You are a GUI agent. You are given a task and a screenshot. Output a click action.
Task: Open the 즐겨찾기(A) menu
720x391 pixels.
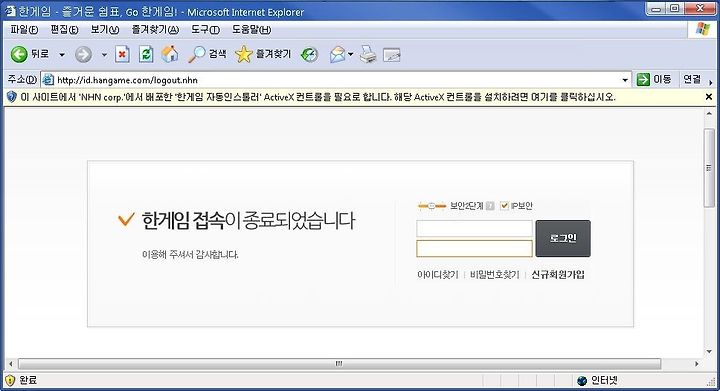(155, 30)
